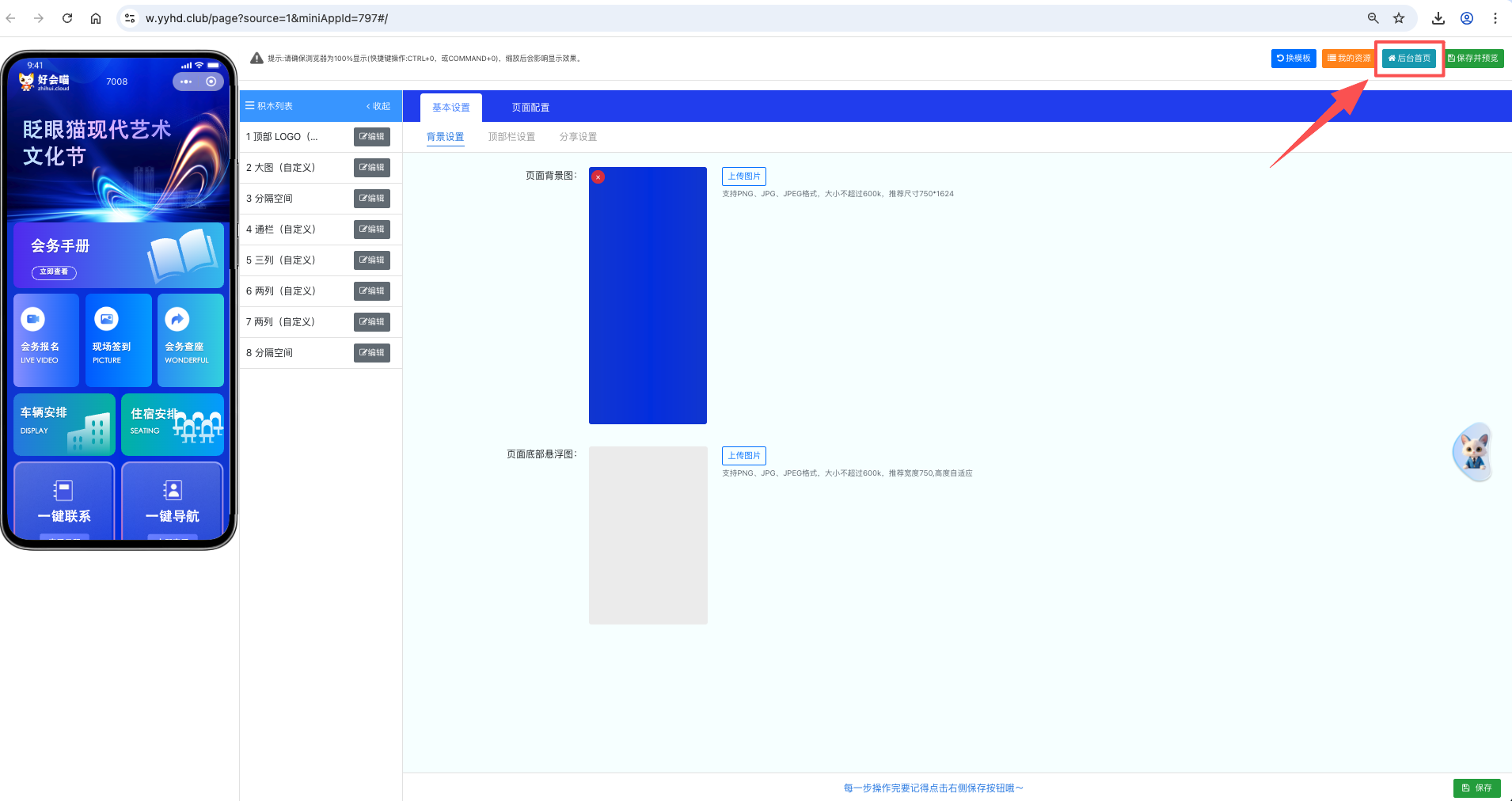
Task: Go to 后台首页
Action: [x=1409, y=59]
